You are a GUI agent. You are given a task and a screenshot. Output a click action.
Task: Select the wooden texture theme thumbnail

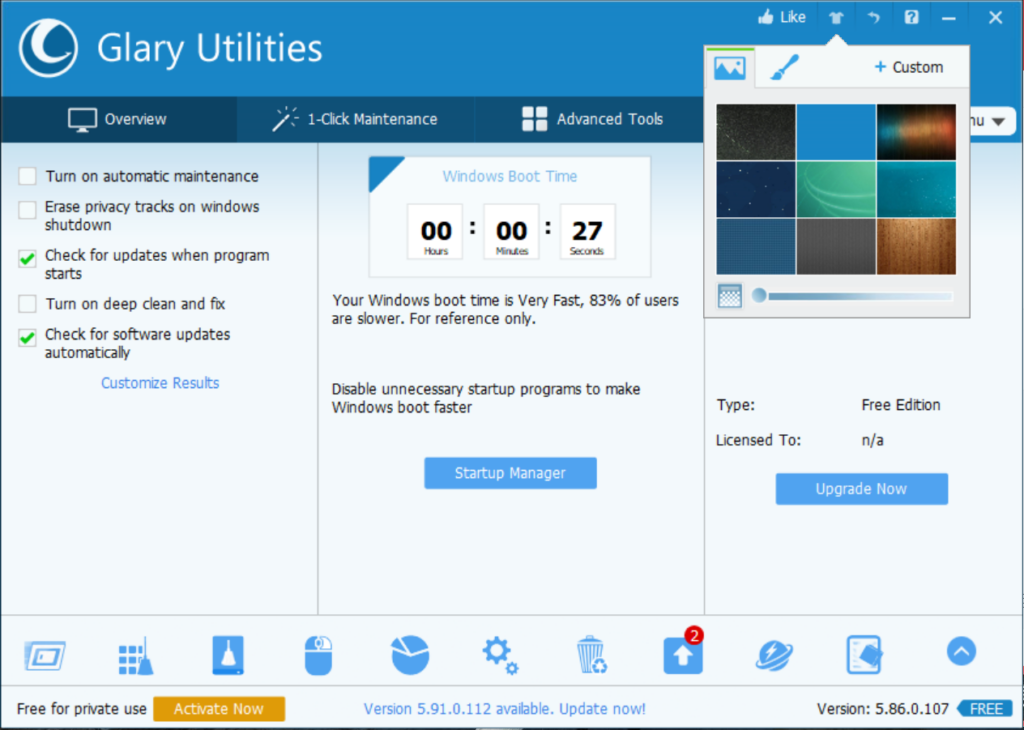[916, 246]
